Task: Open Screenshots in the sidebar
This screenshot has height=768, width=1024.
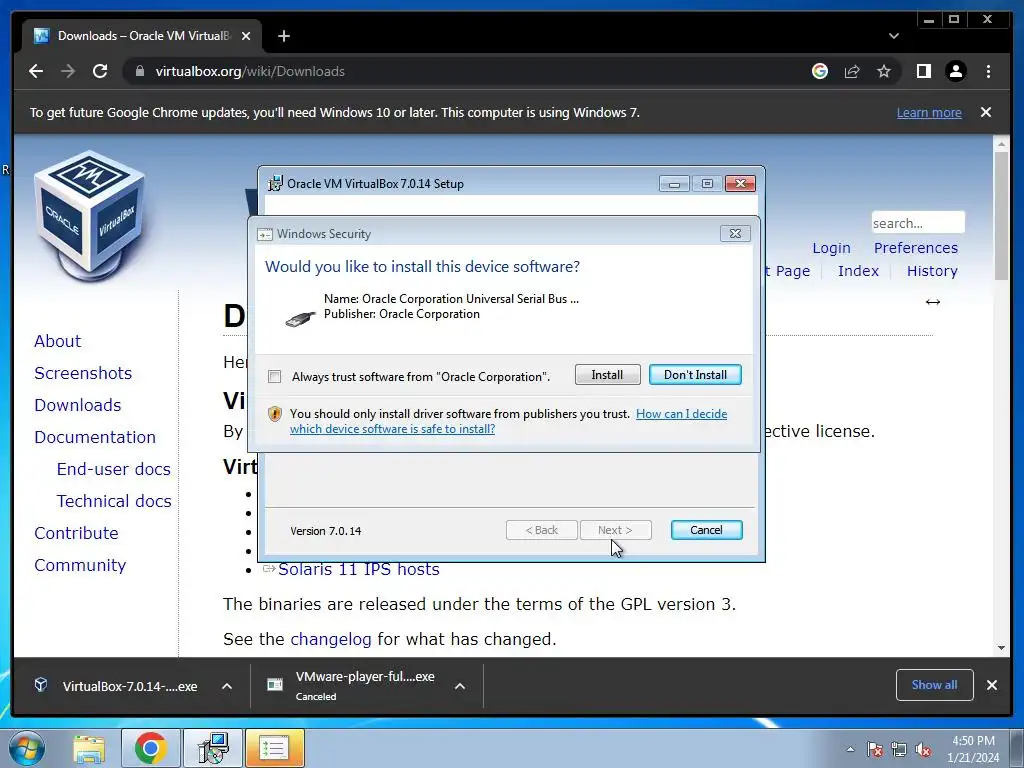Action: tap(83, 373)
